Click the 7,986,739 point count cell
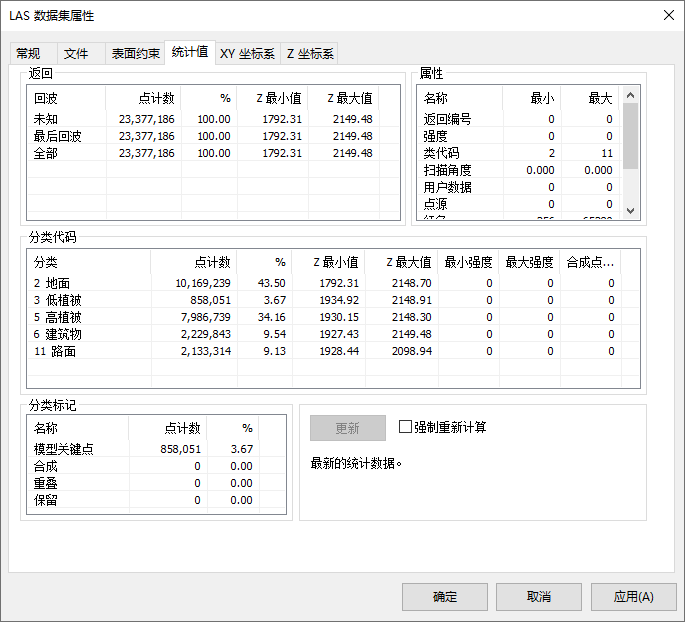685x622 pixels. (x=206, y=317)
